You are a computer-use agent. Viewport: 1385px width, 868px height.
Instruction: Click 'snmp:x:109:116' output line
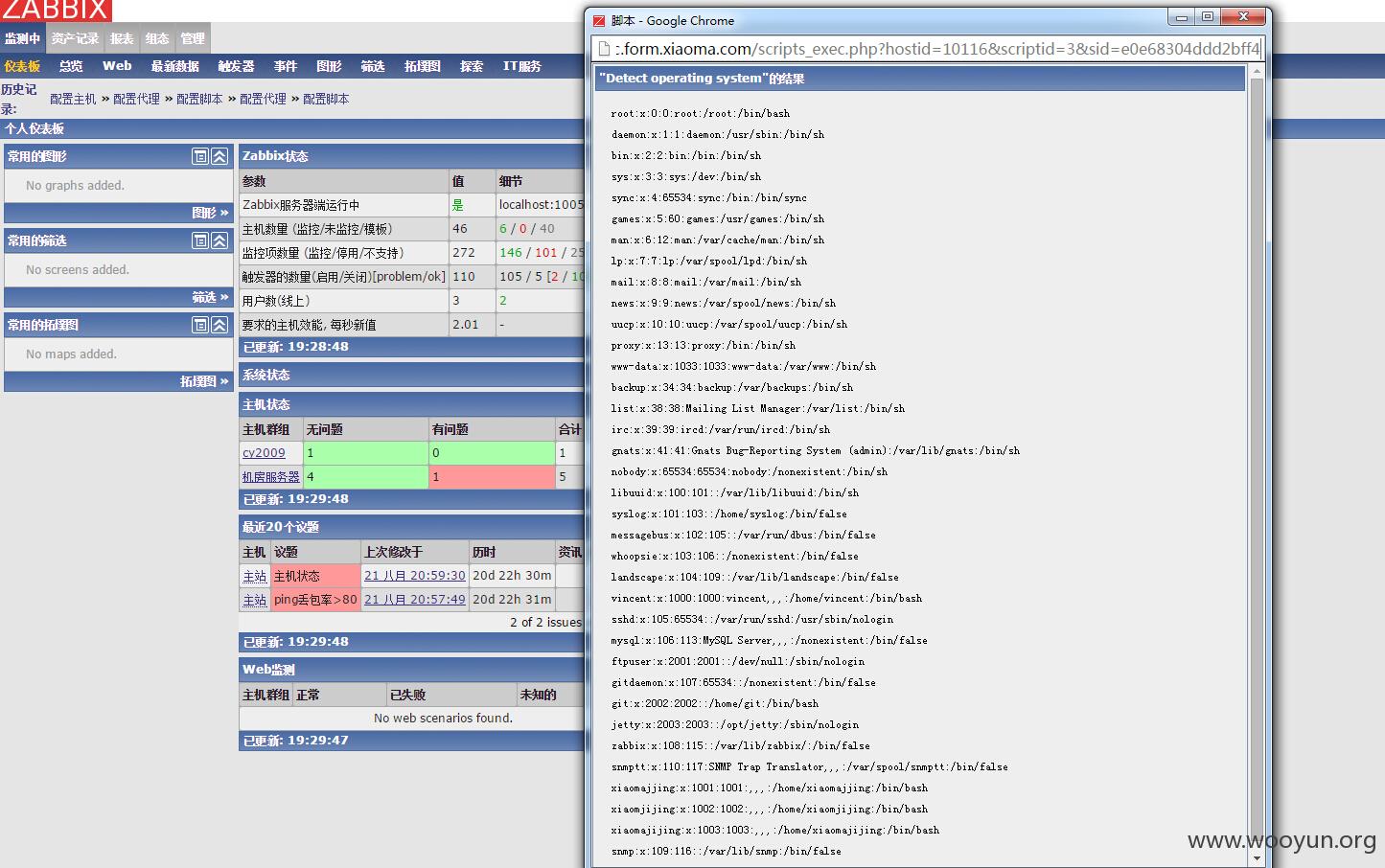(727, 851)
